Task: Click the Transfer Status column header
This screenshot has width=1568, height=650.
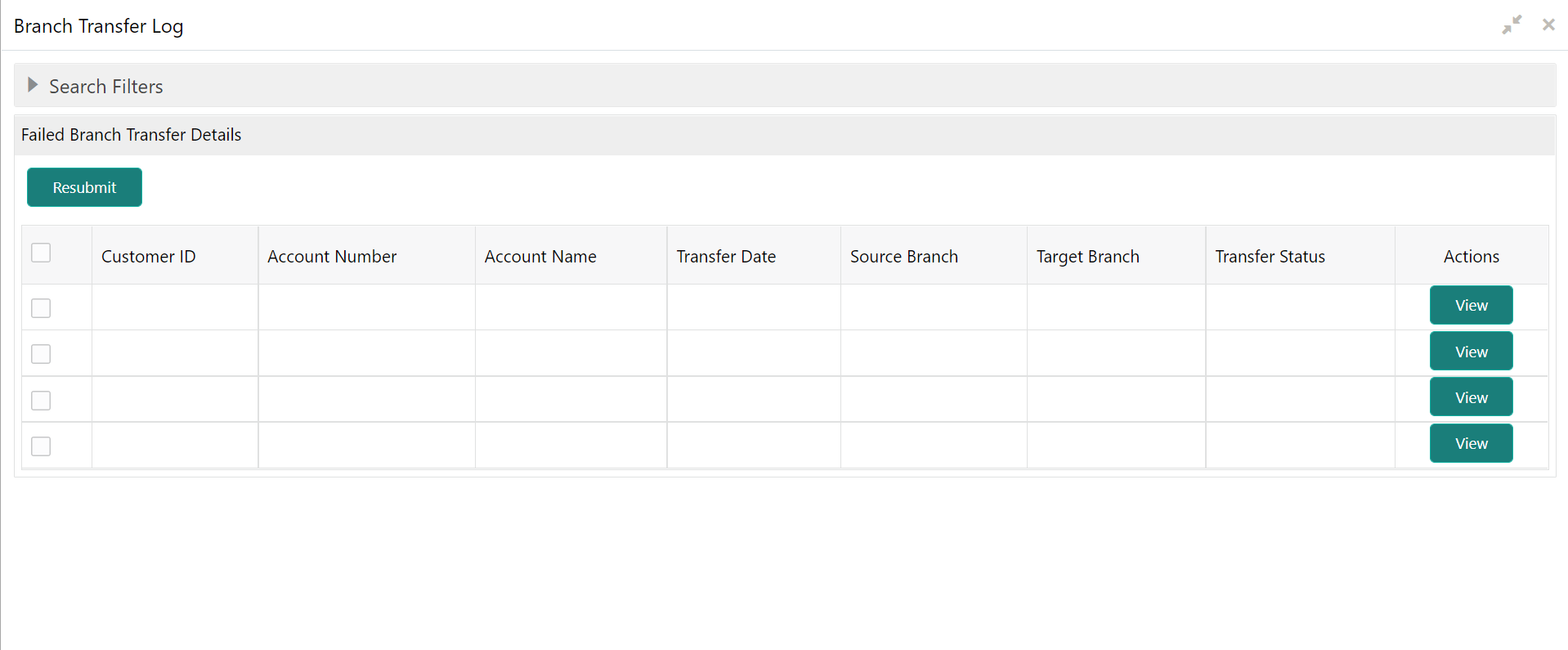Action: tap(1270, 257)
